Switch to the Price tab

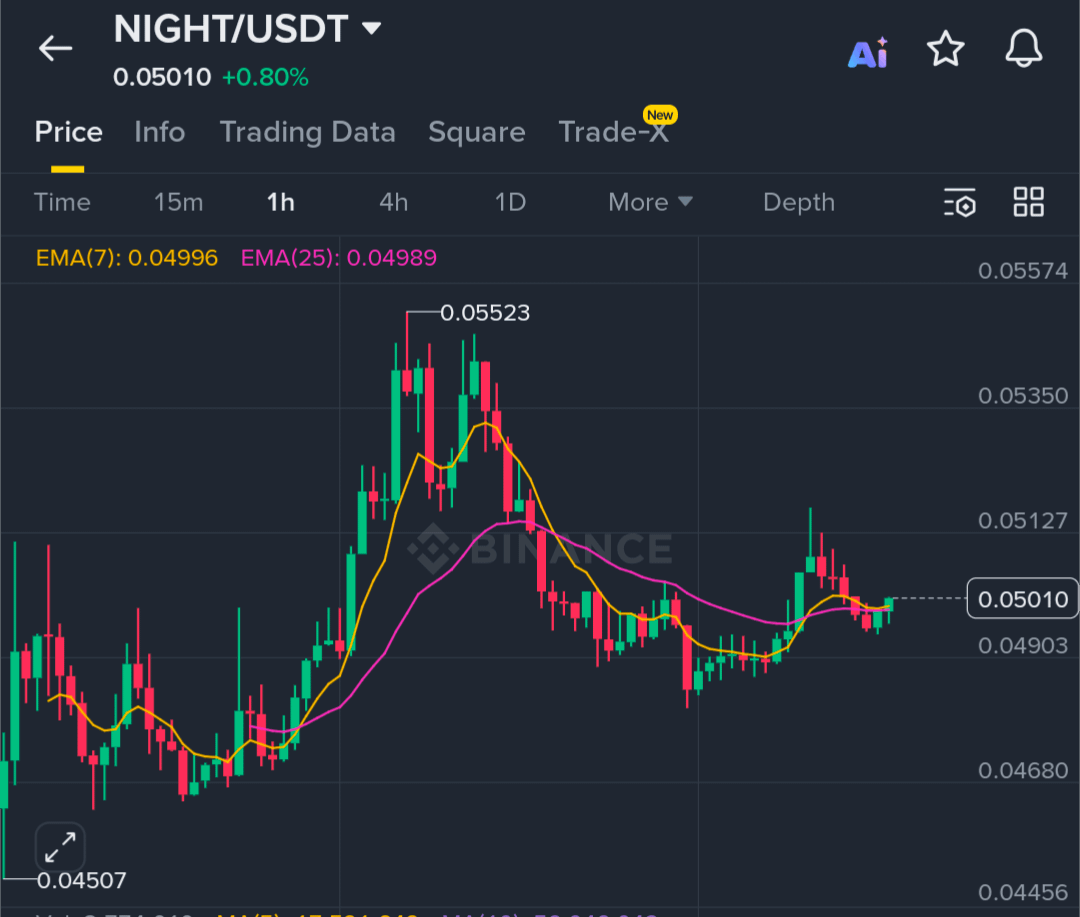[68, 132]
